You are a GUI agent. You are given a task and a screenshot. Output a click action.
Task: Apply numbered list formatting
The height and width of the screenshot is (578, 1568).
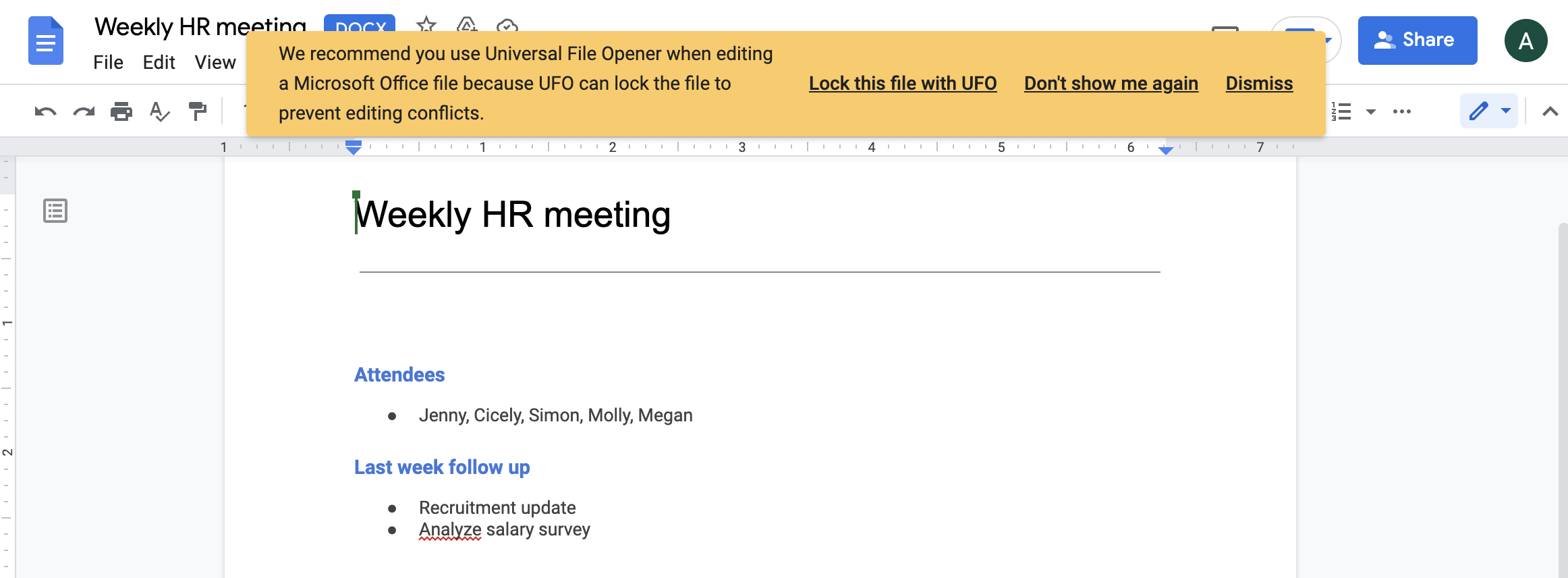click(x=1342, y=111)
